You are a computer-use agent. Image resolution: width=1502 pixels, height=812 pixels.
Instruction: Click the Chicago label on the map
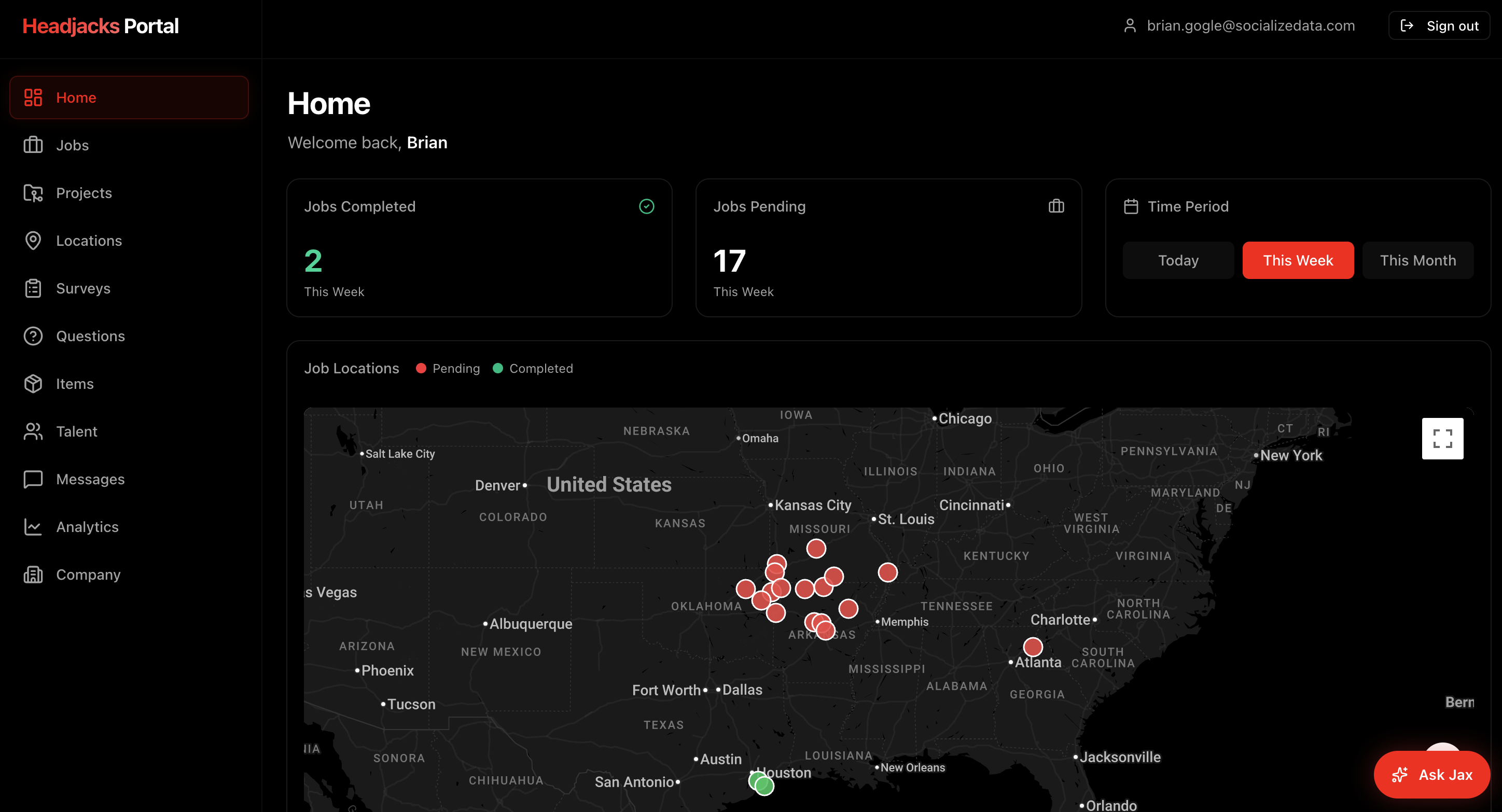(x=965, y=418)
